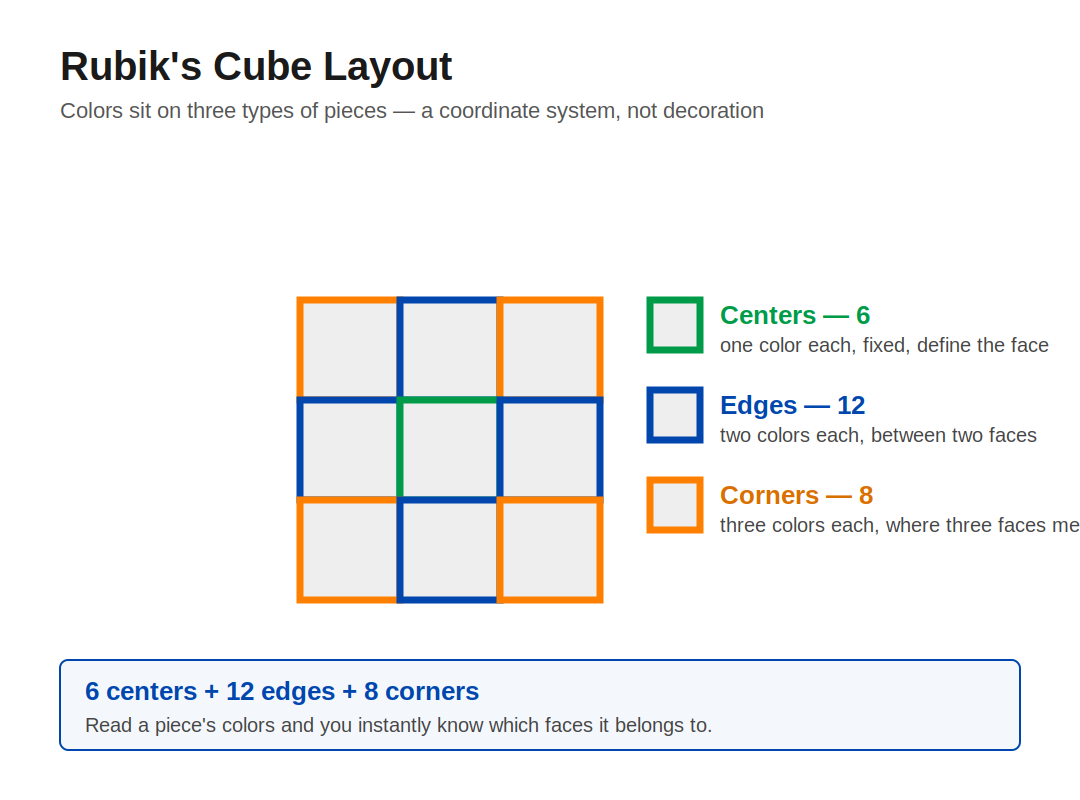Click the 'Centers — 6' legend heading
The width and height of the screenshot is (1080, 800).
795,316
